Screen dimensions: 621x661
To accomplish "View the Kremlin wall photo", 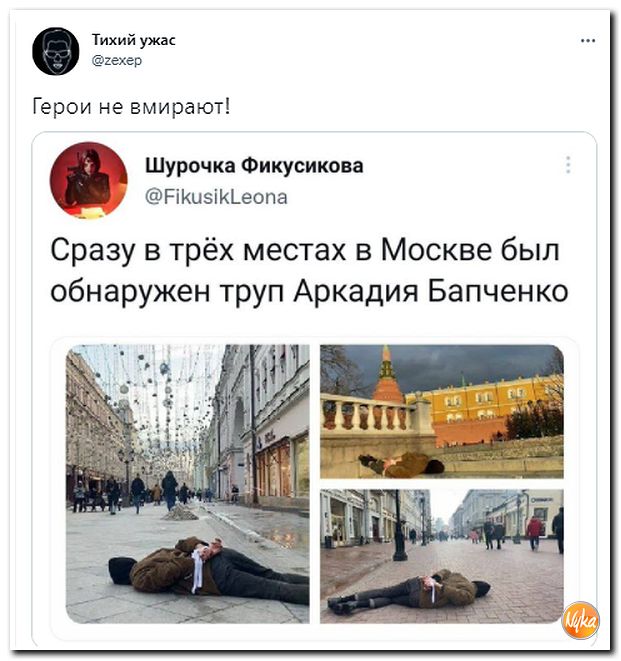I will [x=442, y=411].
